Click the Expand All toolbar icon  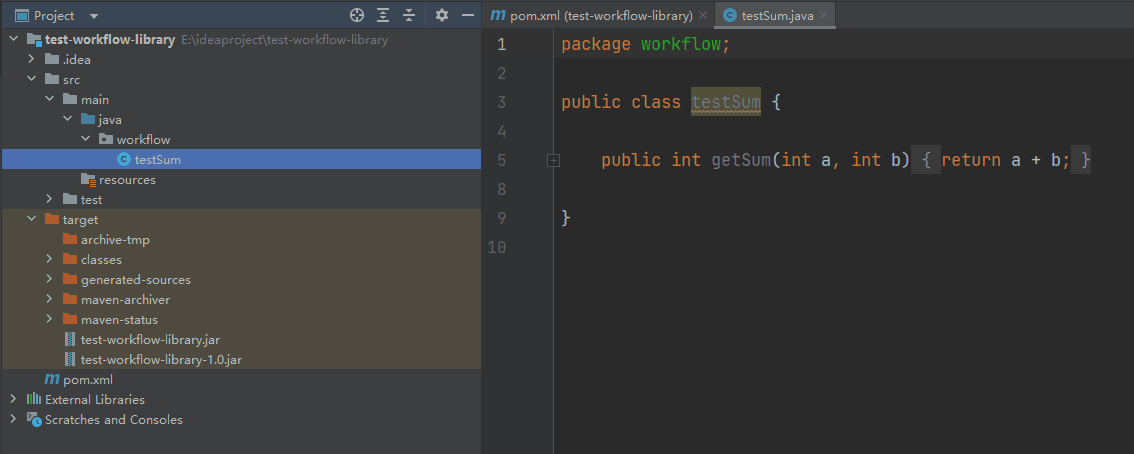point(383,15)
